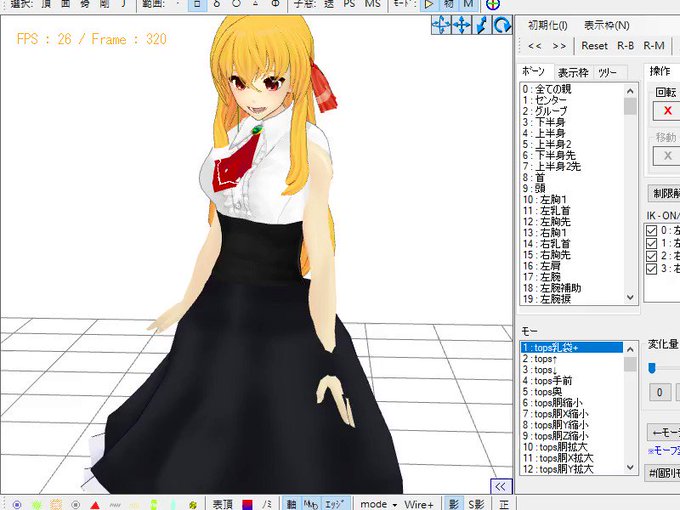Click the R-B button
This screenshot has height=510, width=680.
point(625,46)
